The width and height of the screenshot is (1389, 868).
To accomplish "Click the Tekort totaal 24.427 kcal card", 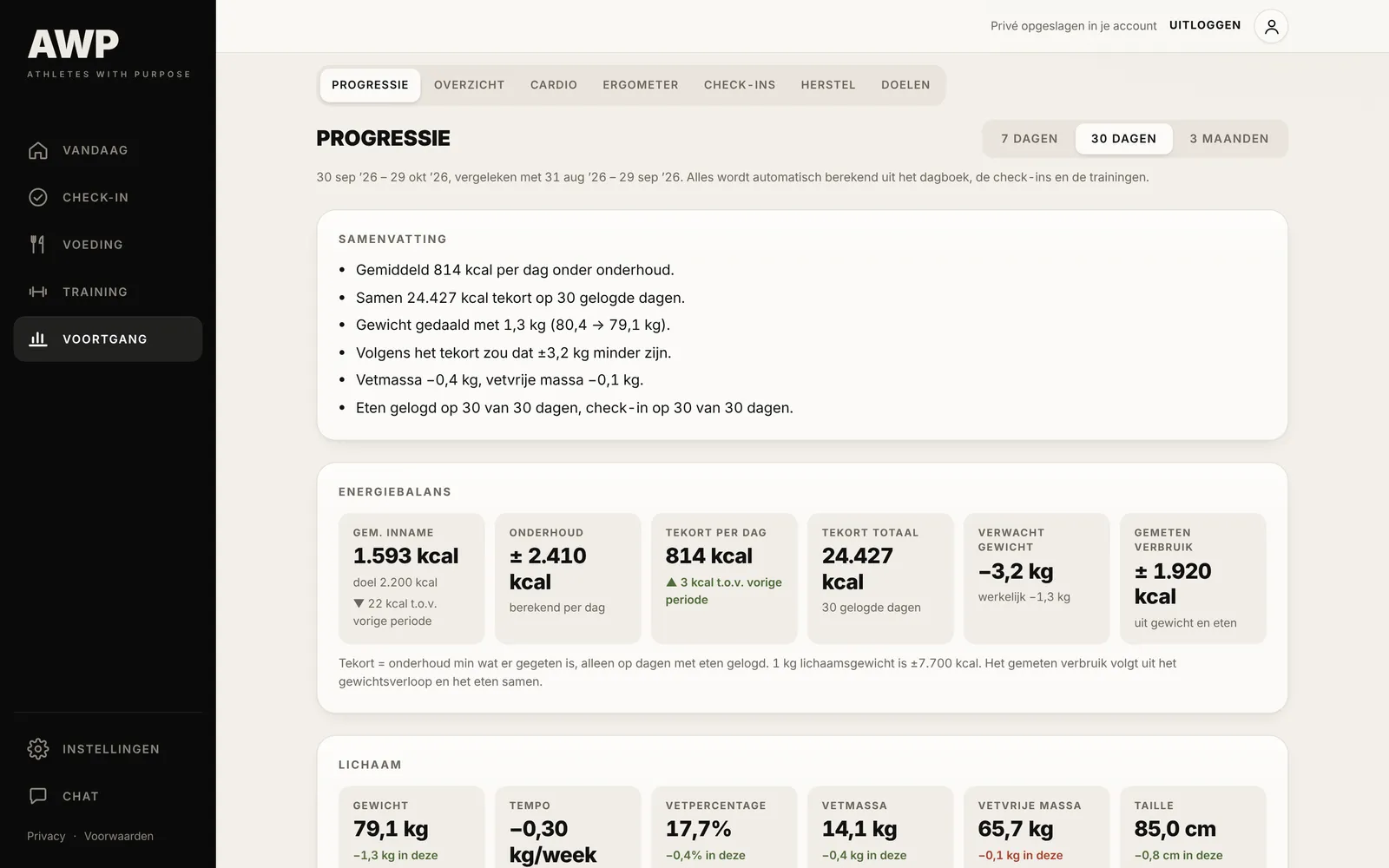I will click(880, 578).
